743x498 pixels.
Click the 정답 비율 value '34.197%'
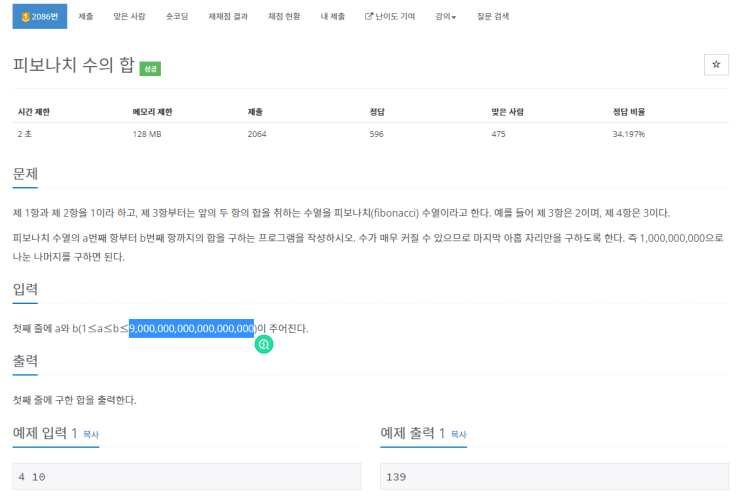[x=629, y=134]
